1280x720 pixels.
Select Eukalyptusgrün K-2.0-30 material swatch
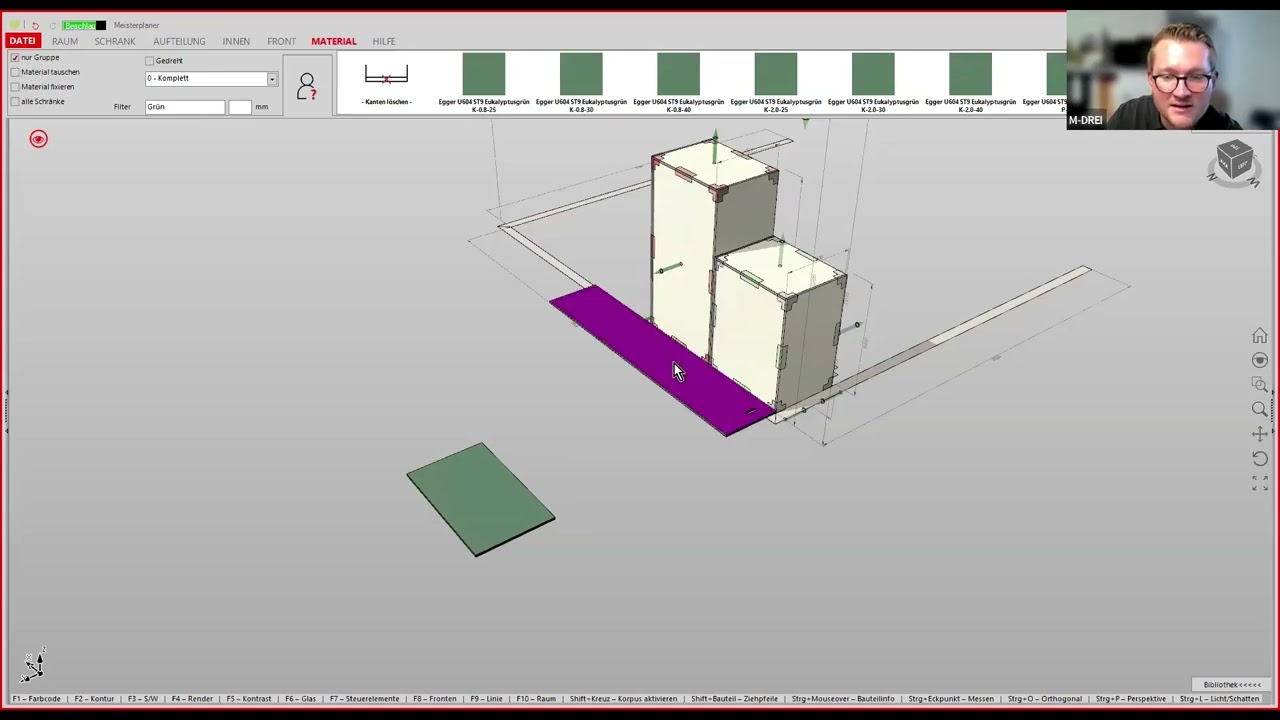873,74
